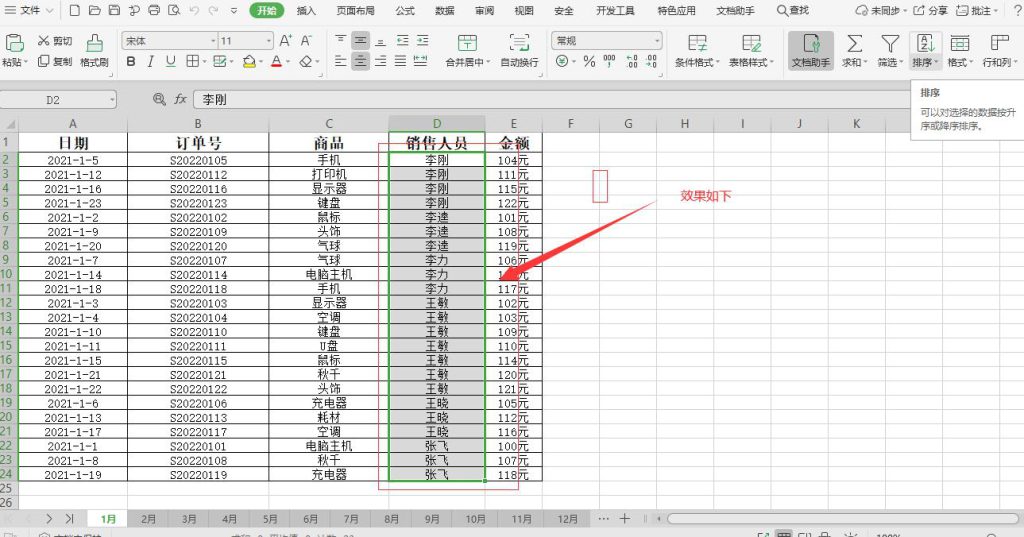This screenshot has height=537, width=1024.
Task: Increase font size with the A+ icon
Action: point(285,41)
